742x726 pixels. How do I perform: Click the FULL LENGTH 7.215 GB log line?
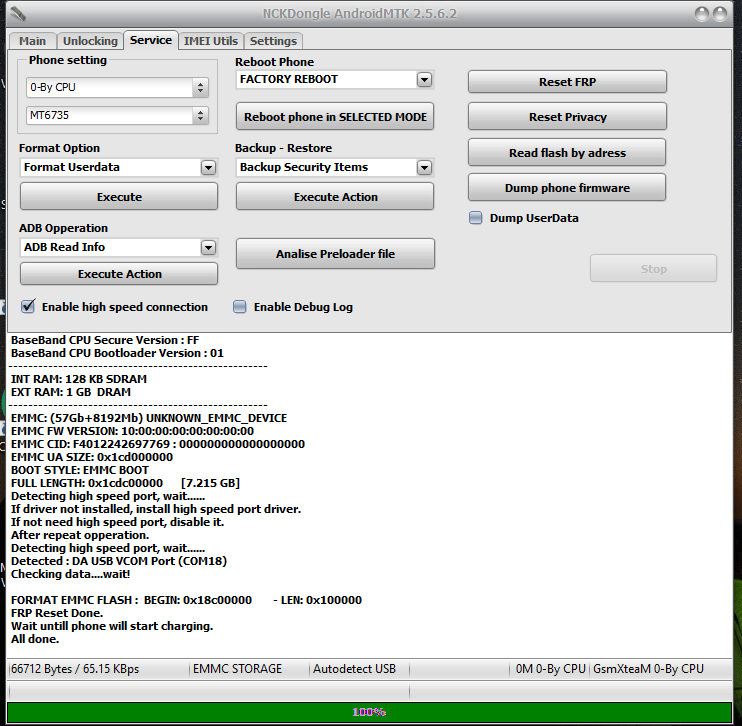(125, 483)
